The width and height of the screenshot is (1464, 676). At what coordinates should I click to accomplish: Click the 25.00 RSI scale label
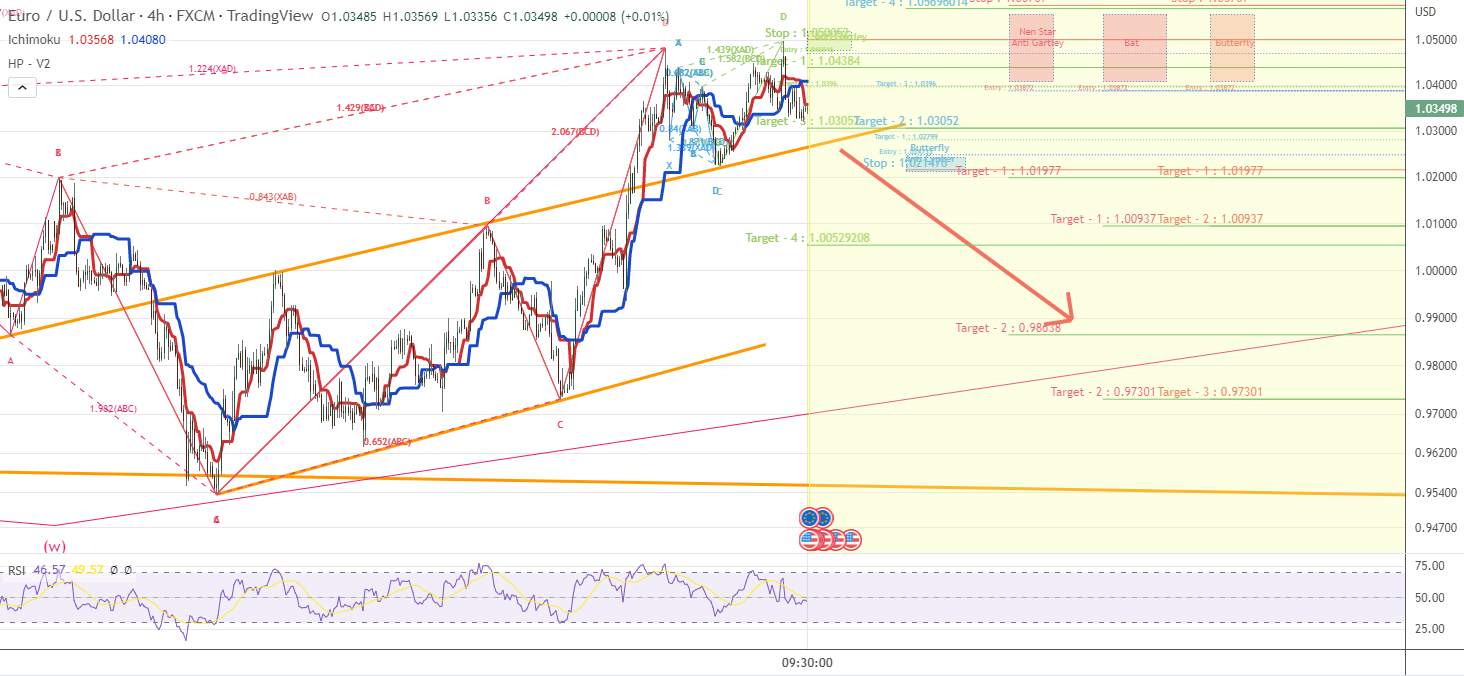point(1432,629)
